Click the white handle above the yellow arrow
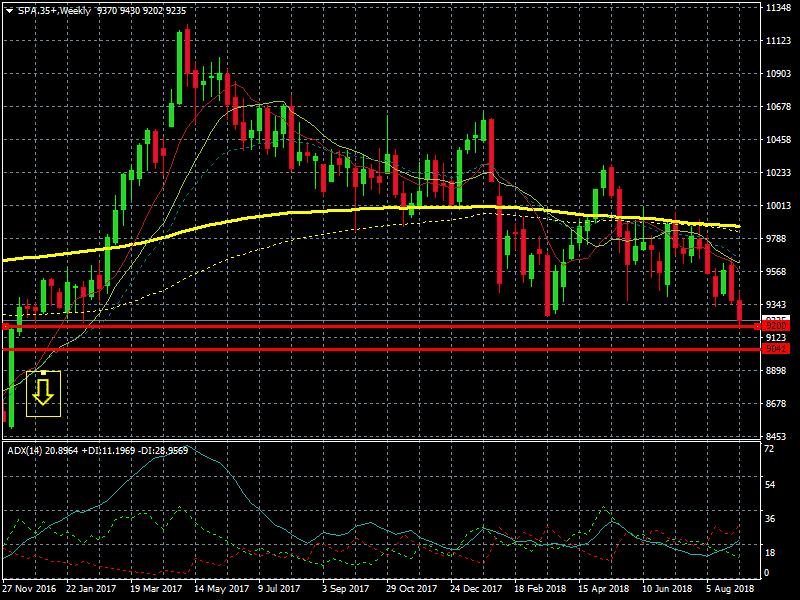The height and width of the screenshot is (600, 800). (x=43, y=372)
